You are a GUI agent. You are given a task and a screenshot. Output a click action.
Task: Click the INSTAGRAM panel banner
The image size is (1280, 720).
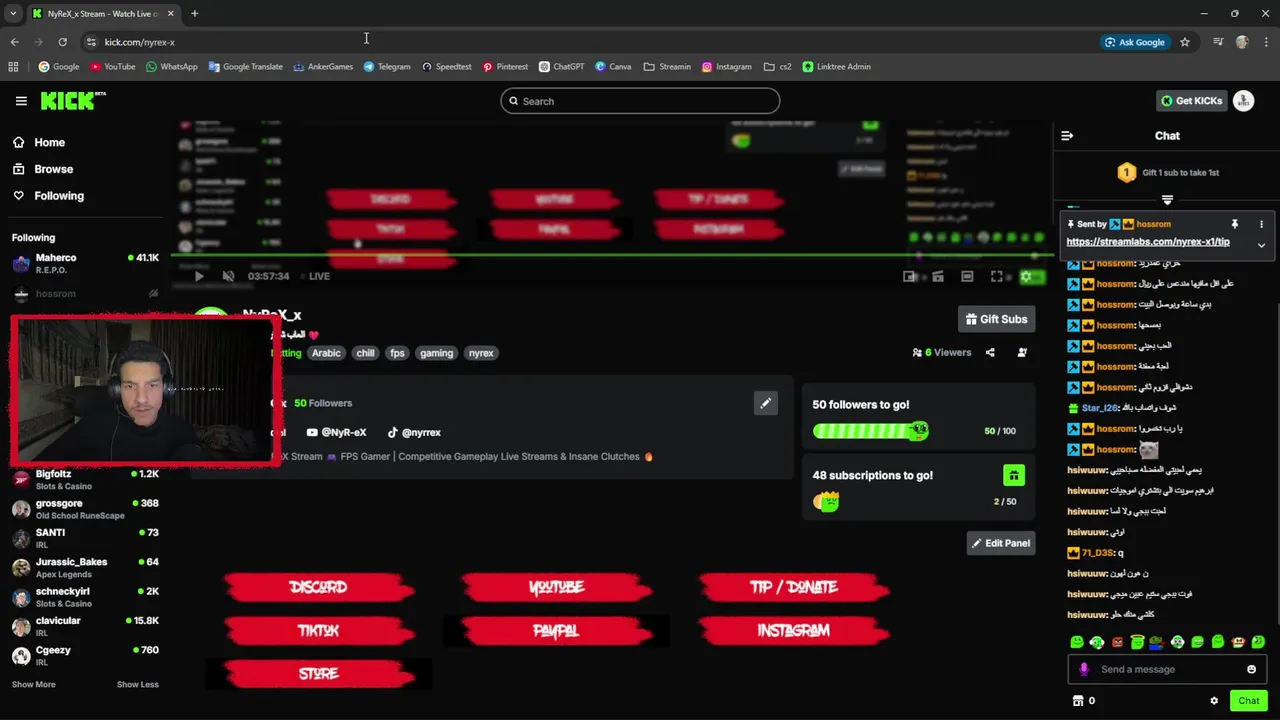(794, 631)
